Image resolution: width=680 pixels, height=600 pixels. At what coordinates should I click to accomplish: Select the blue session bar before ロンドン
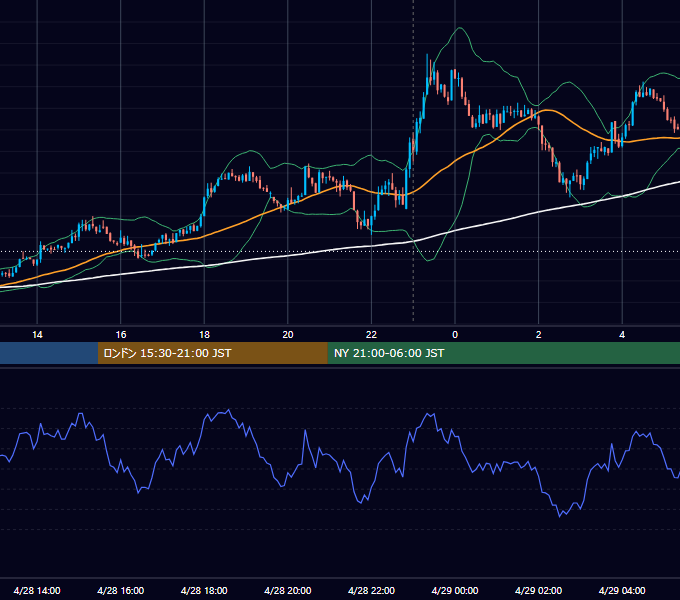(49, 353)
